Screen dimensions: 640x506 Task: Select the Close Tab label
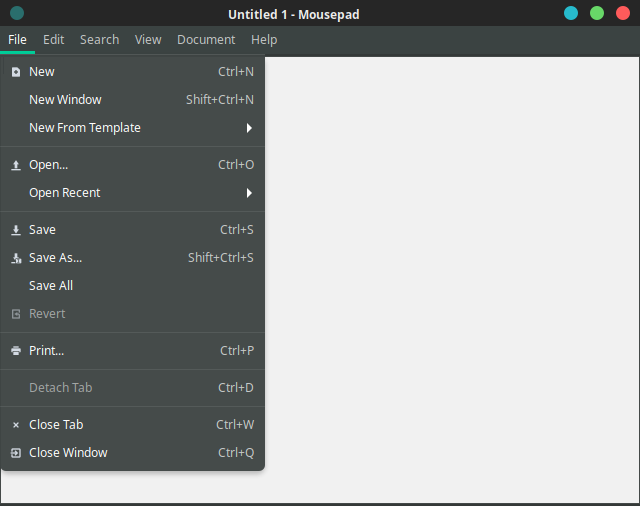click(x=56, y=425)
